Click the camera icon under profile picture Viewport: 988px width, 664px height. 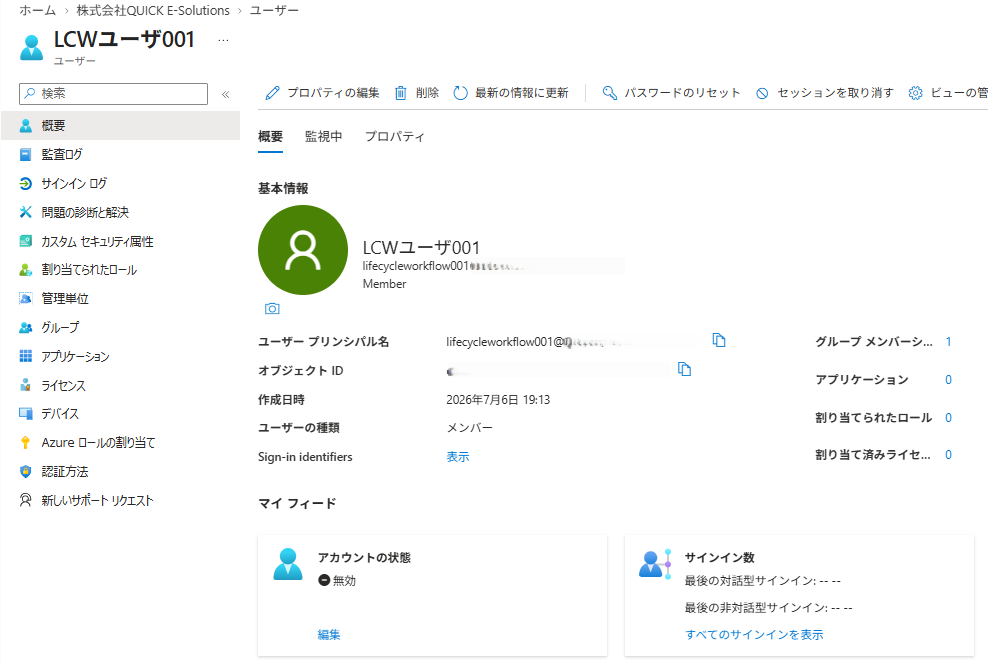pos(272,309)
